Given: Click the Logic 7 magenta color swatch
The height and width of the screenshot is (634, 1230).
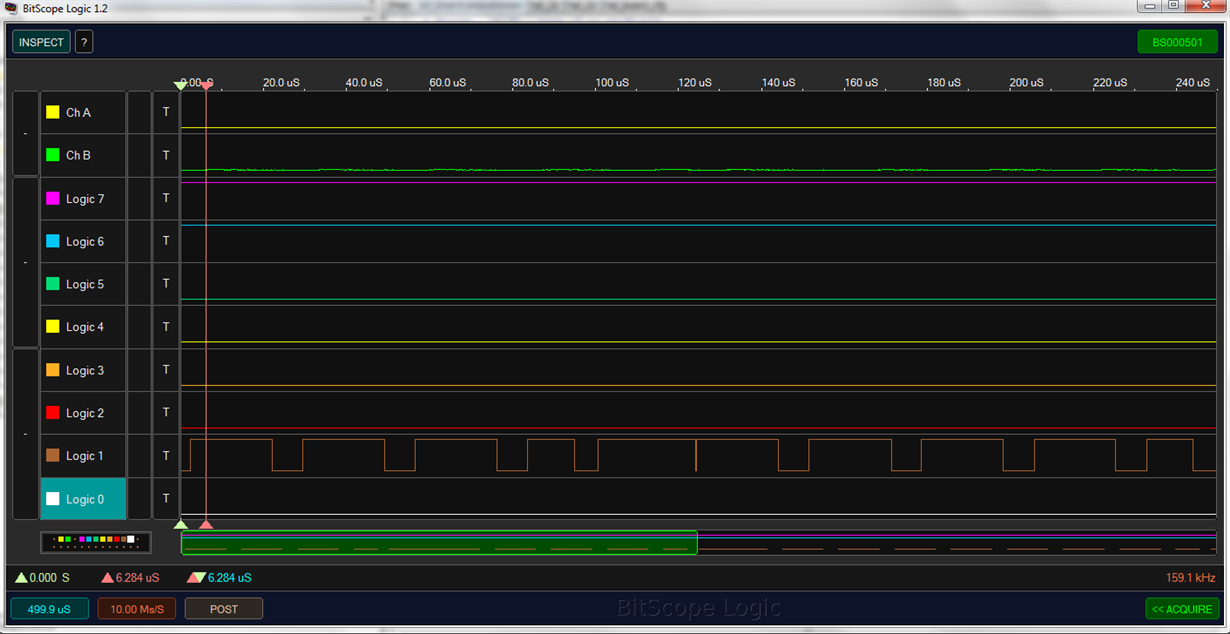Looking at the screenshot, I should 53,199.
